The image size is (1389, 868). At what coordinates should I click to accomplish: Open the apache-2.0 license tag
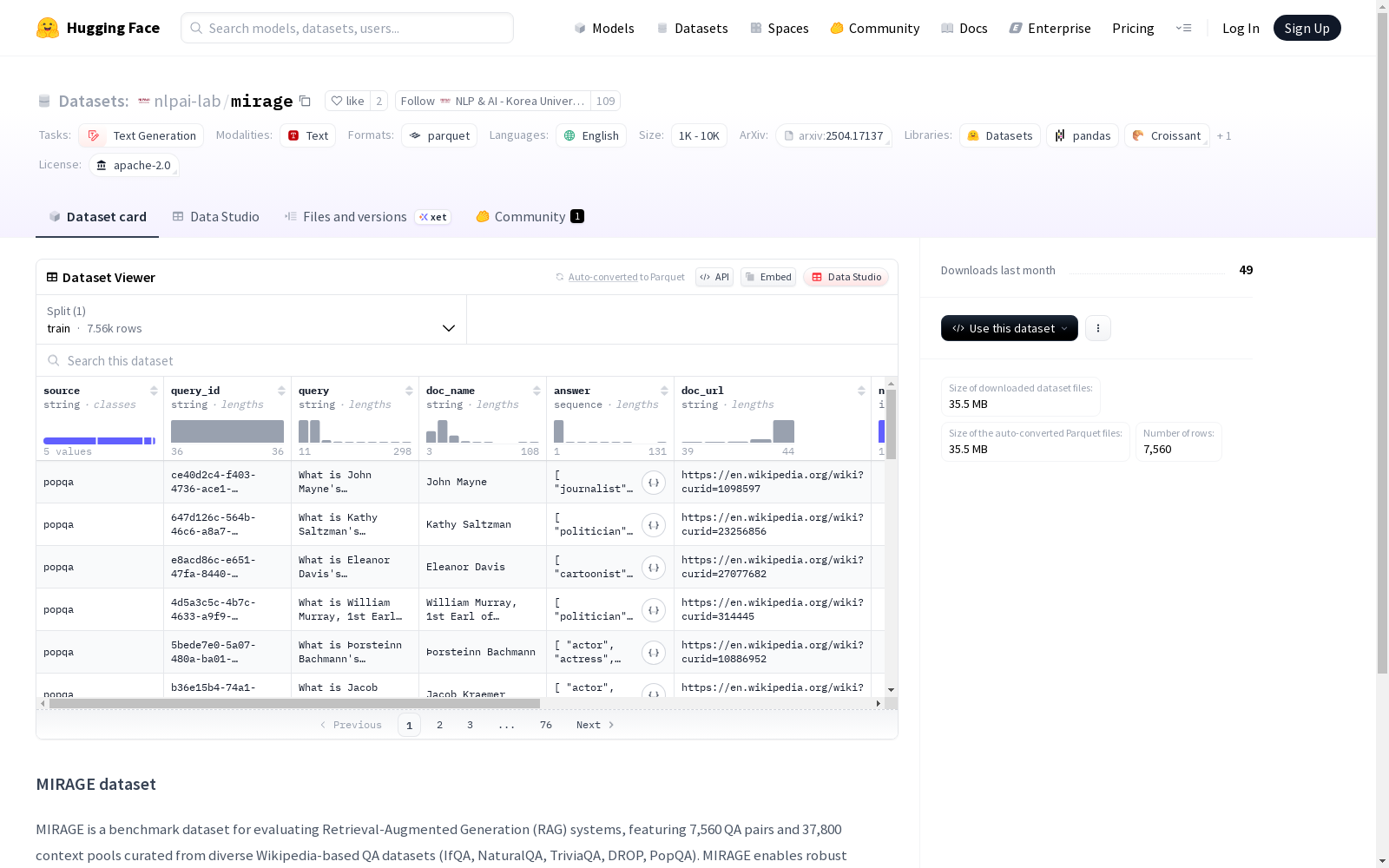pos(134,165)
